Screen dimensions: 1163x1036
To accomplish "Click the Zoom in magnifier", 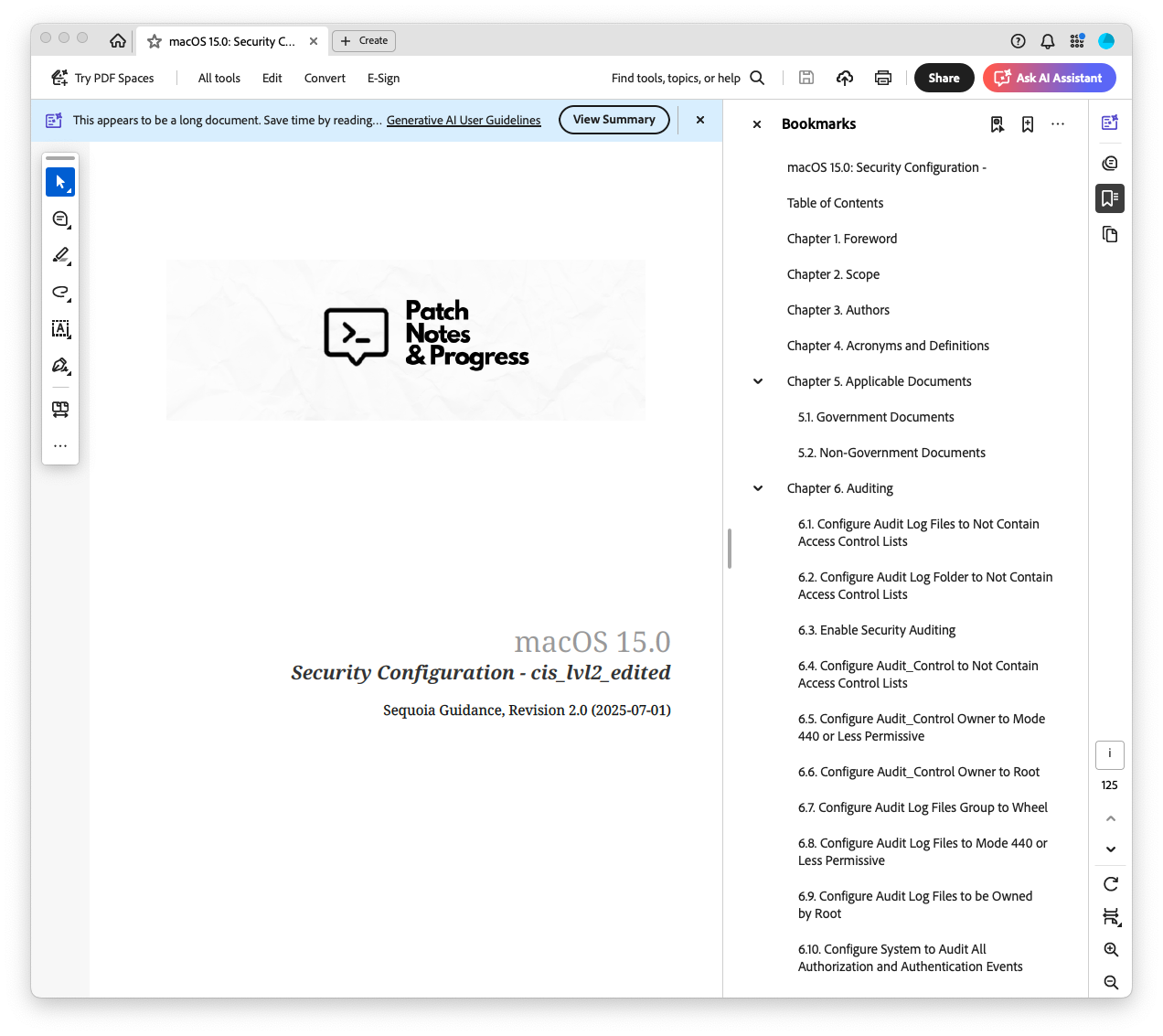I will tap(1111, 950).
